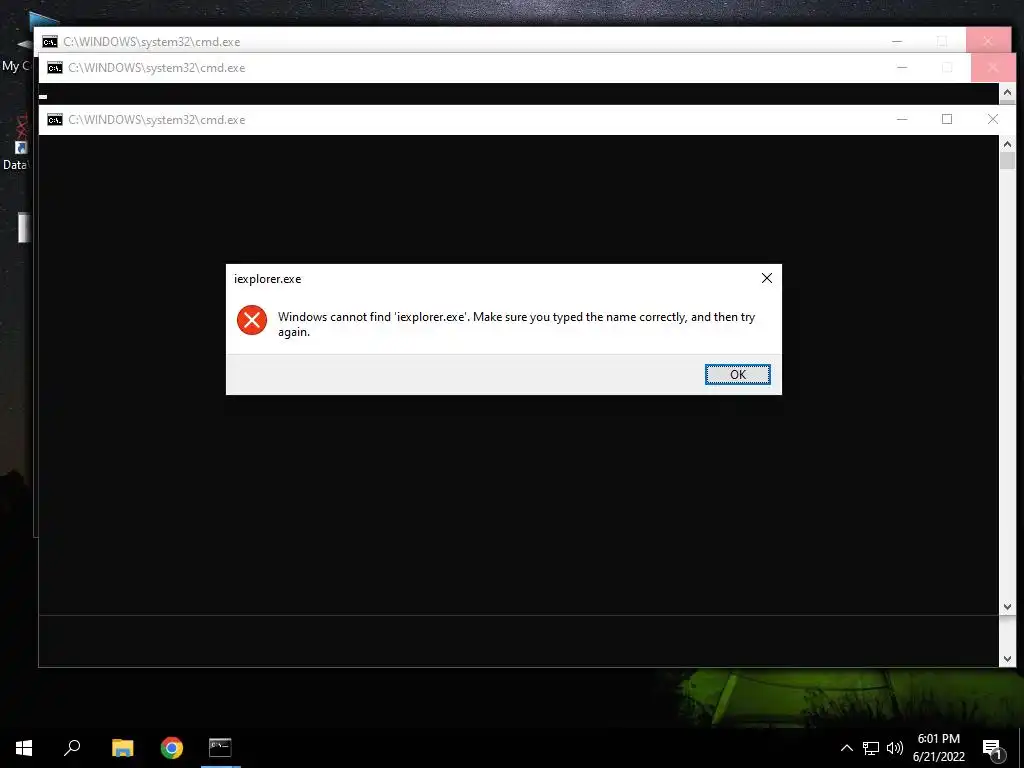
Task: Click scroll up arrow in front cmd window
Action: point(1007,144)
